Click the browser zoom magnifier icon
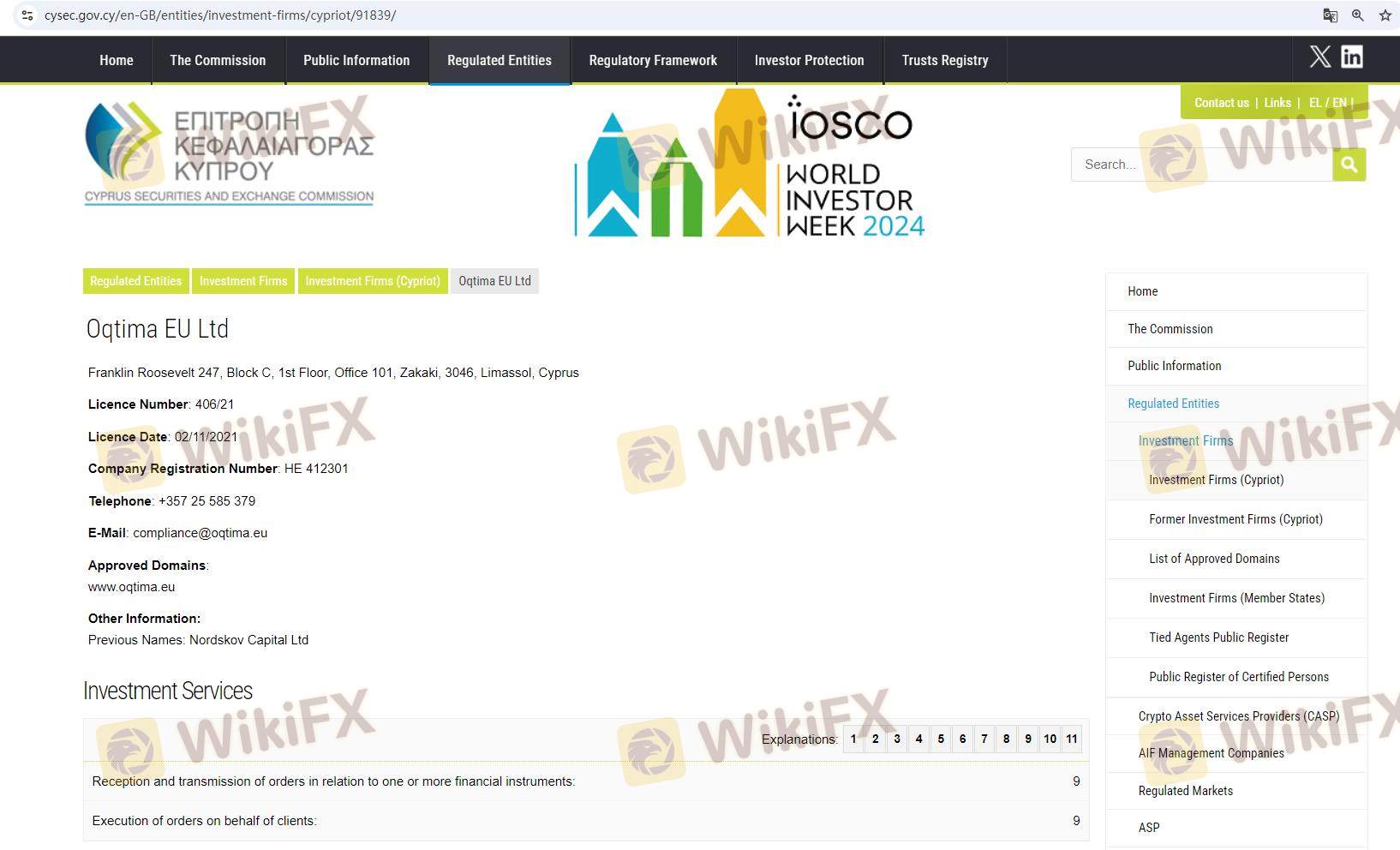Screen dimensions: 1400x850 coord(1358,15)
